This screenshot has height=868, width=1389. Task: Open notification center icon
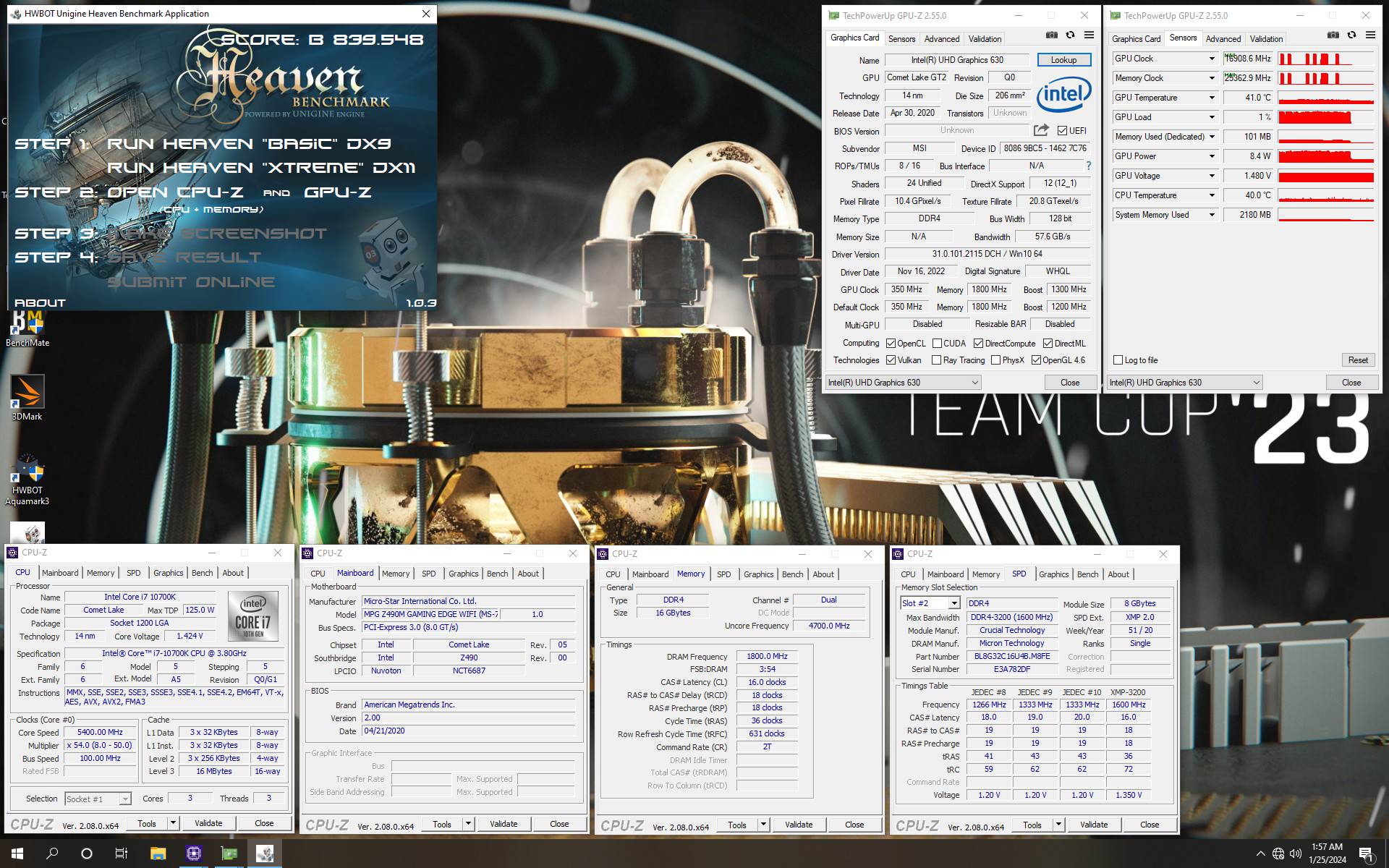click(1367, 854)
